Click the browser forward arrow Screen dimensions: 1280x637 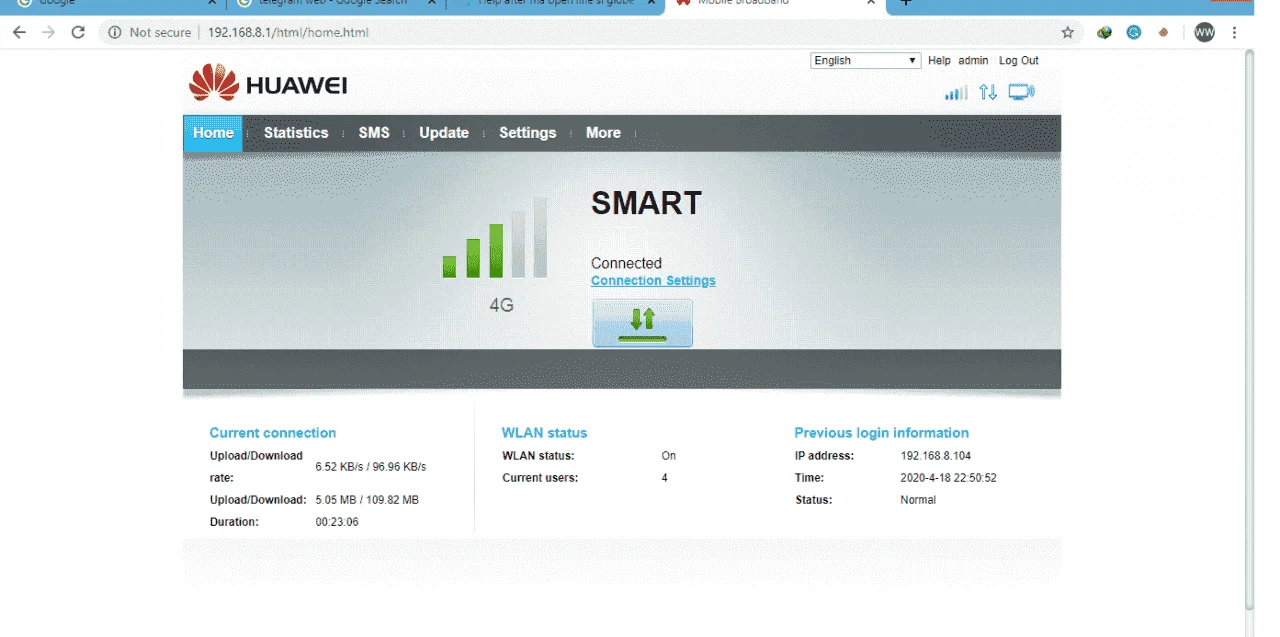(x=48, y=32)
